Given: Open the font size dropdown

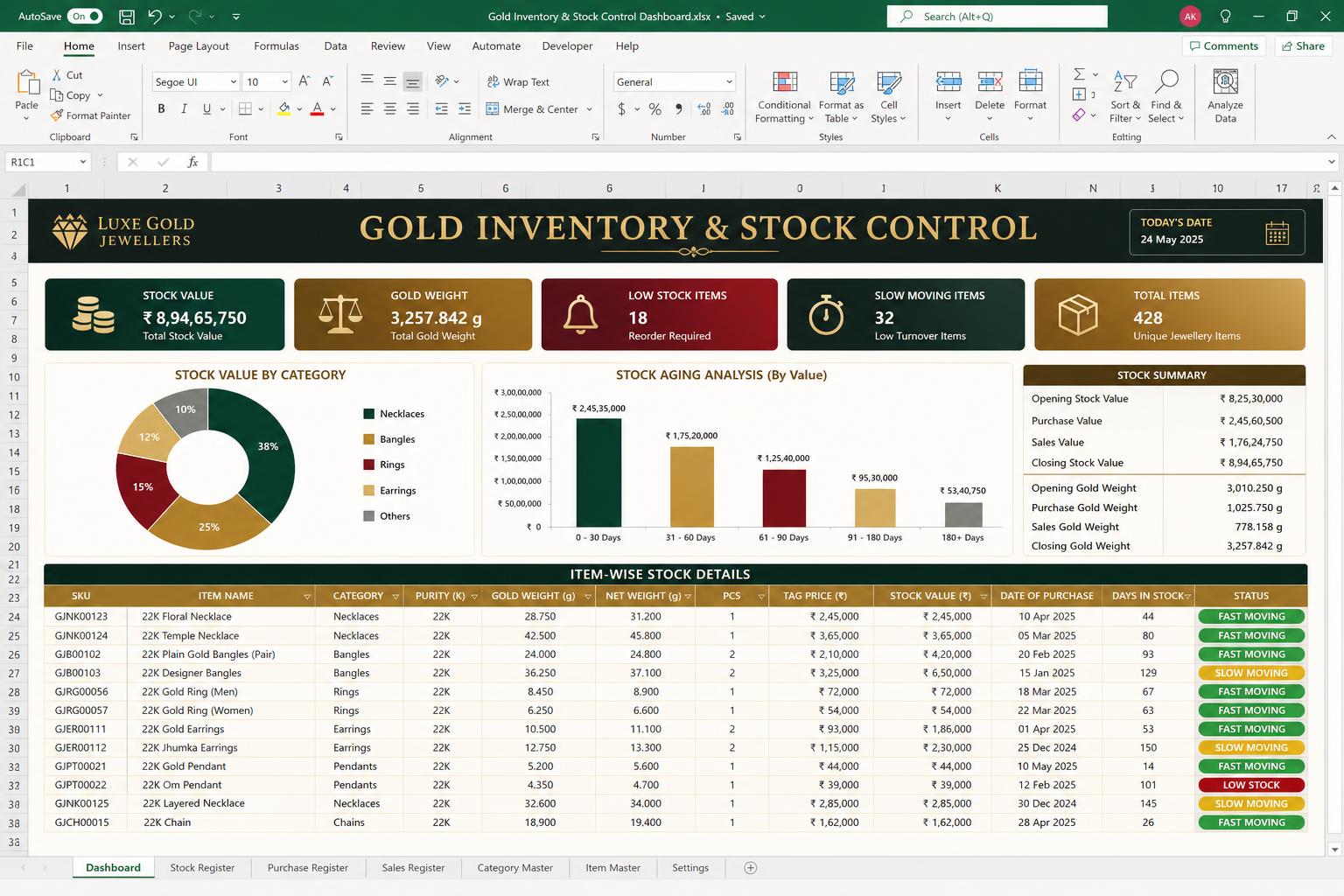Looking at the screenshot, I should click(285, 82).
